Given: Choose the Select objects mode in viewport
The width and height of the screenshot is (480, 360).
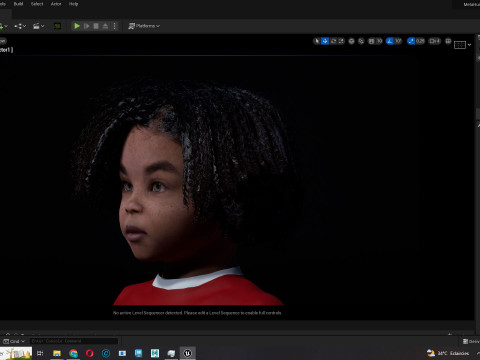Looking at the screenshot, I should pos(317,41).
